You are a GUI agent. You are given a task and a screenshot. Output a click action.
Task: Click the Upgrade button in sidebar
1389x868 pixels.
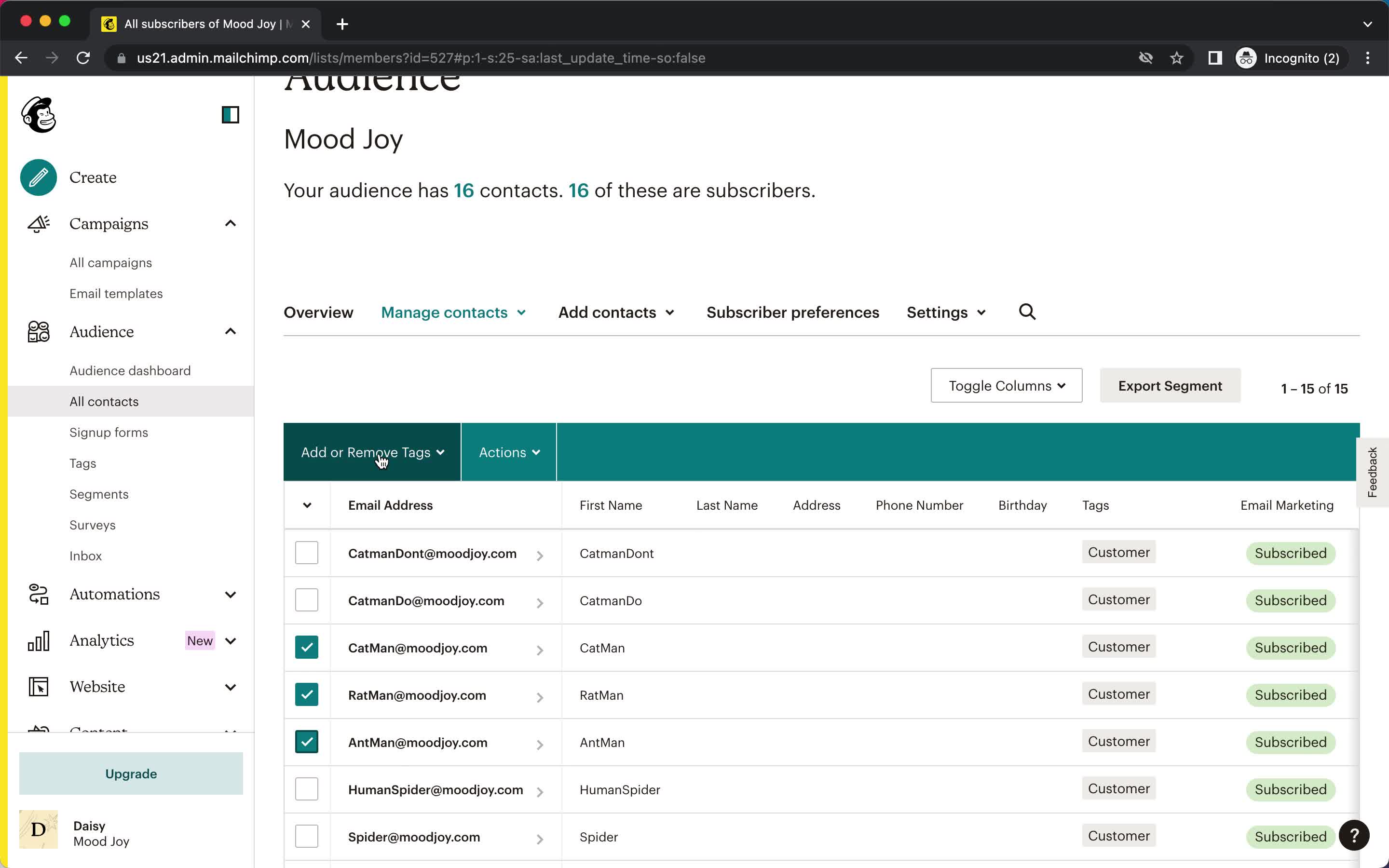[131, 773]
